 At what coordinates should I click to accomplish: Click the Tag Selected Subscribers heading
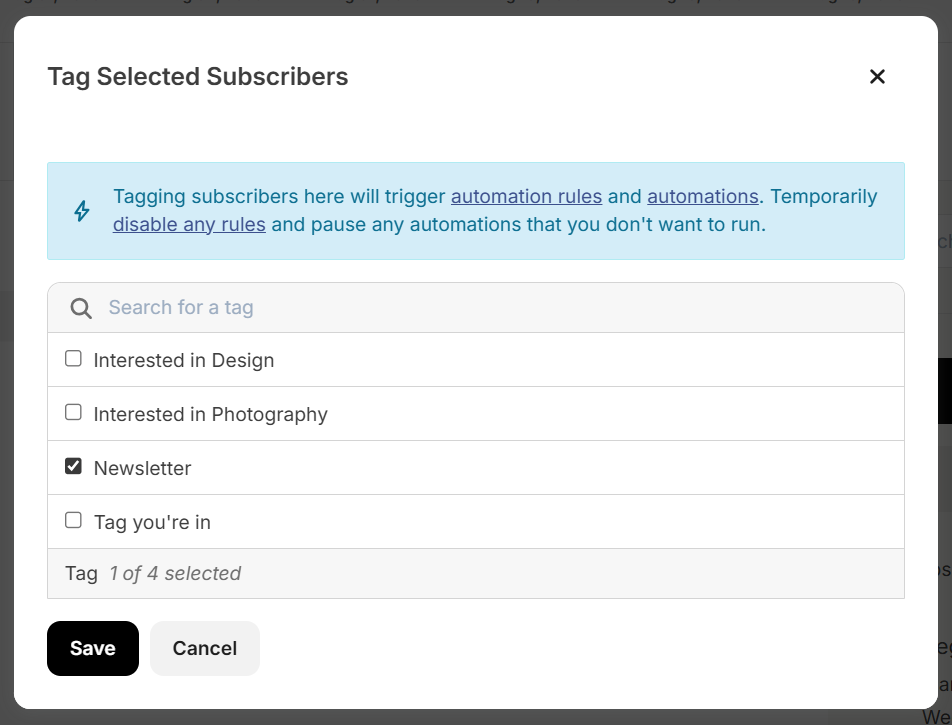[x=198, y=77]
